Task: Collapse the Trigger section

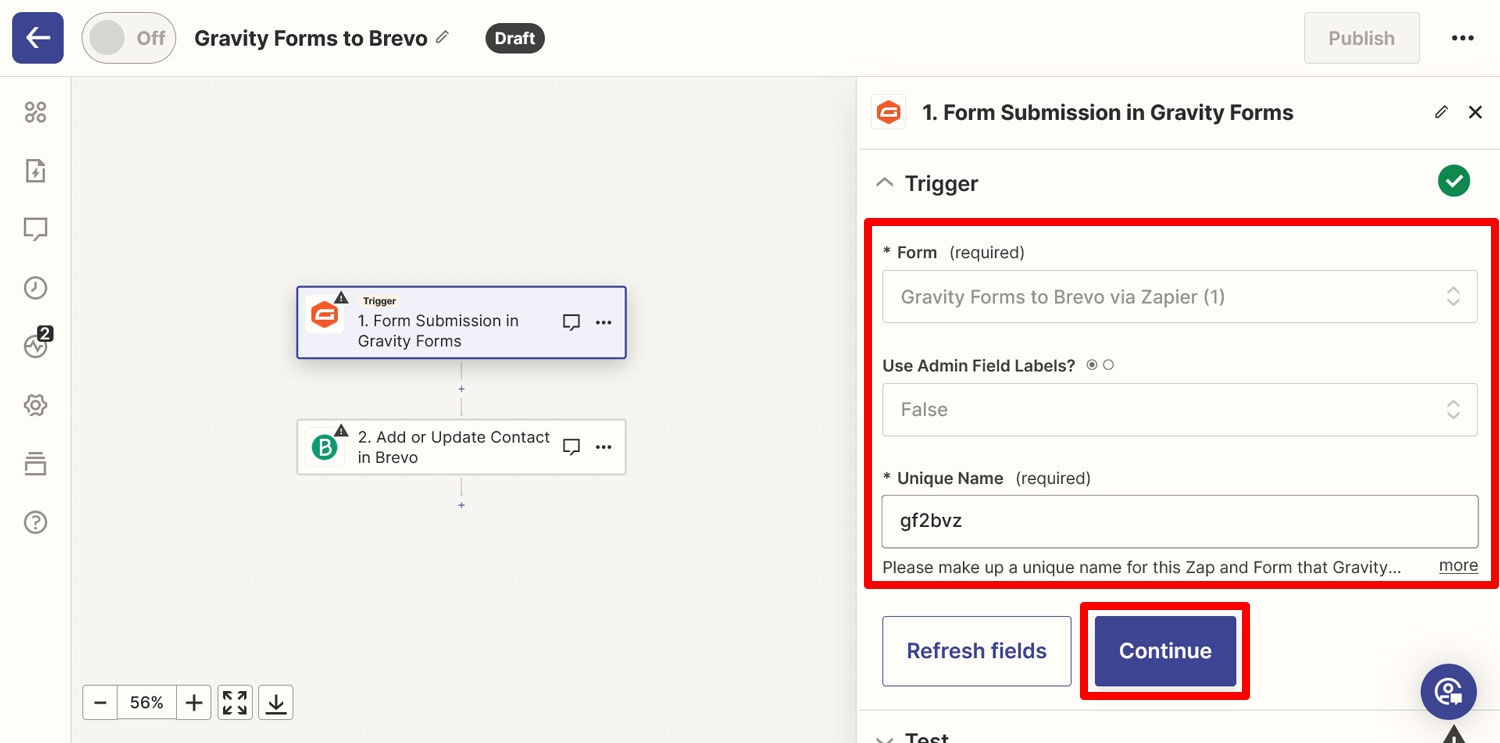Action: [x=884, y=183]
